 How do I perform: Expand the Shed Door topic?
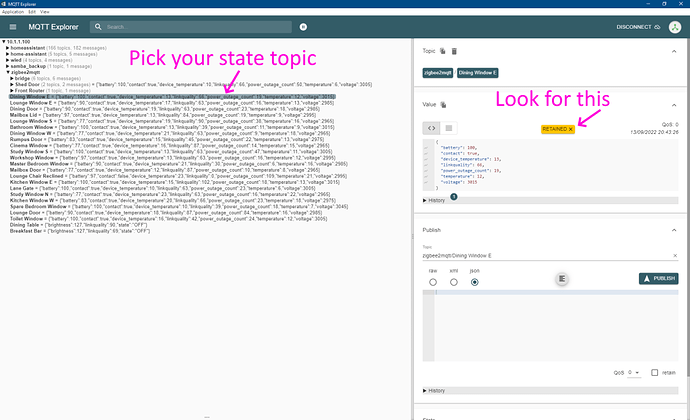coord(12,85)
